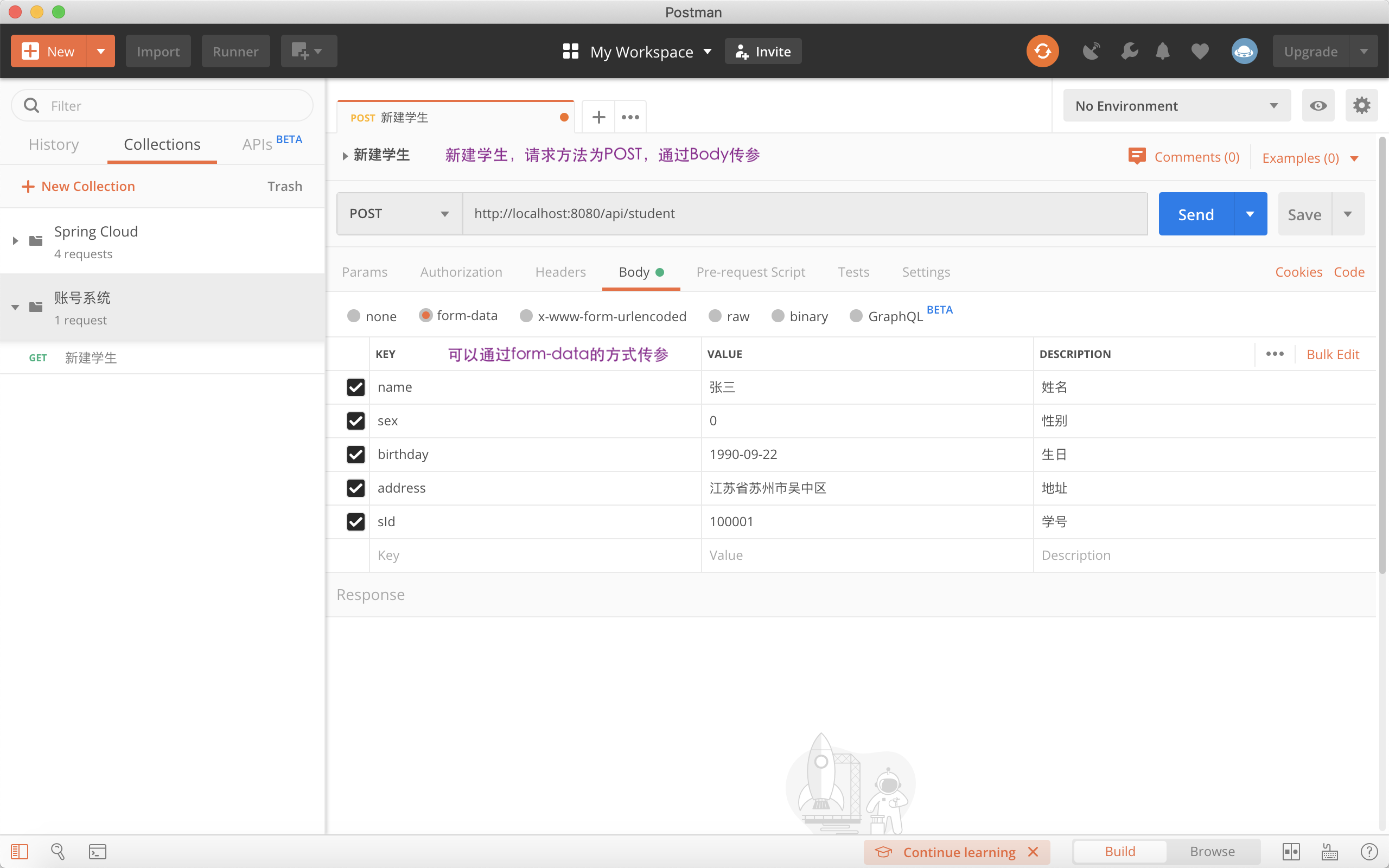Click the blue Send button

click(1196, 214)
